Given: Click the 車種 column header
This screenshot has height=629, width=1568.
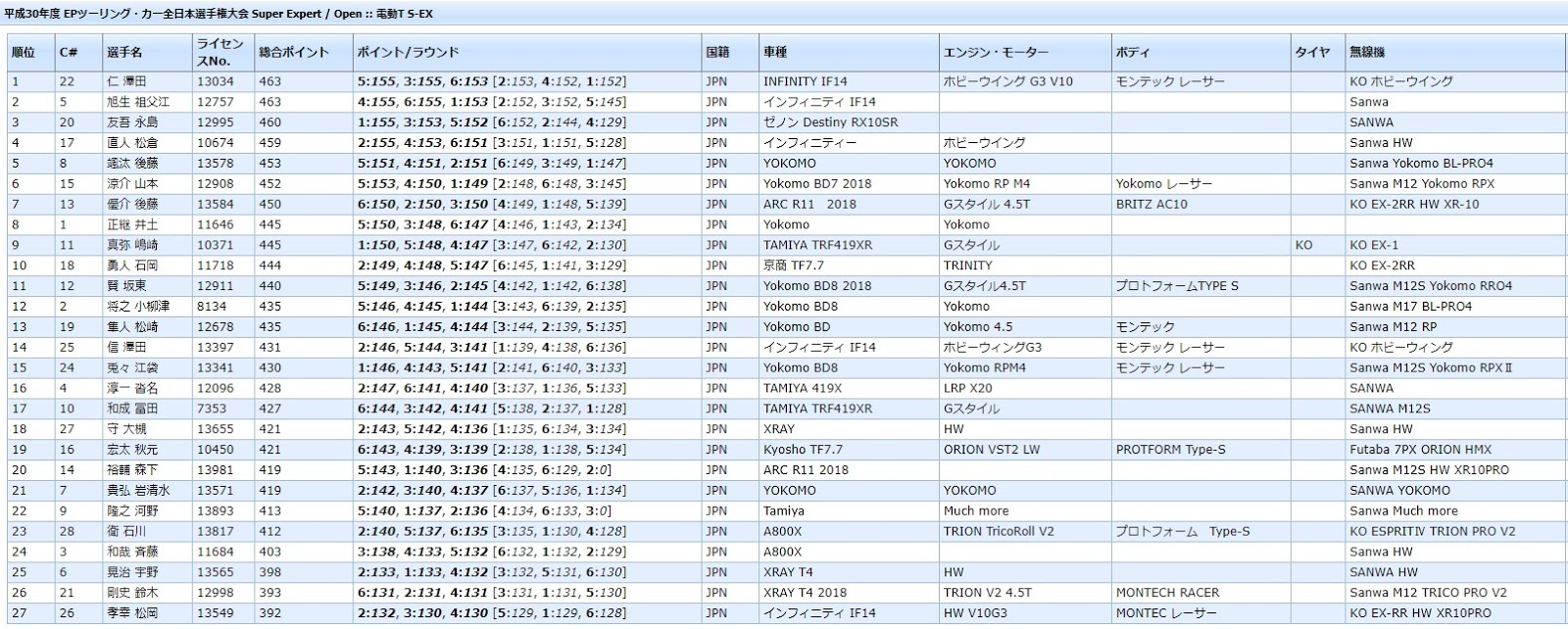Looking at the screenshot, I should [849, 53].
